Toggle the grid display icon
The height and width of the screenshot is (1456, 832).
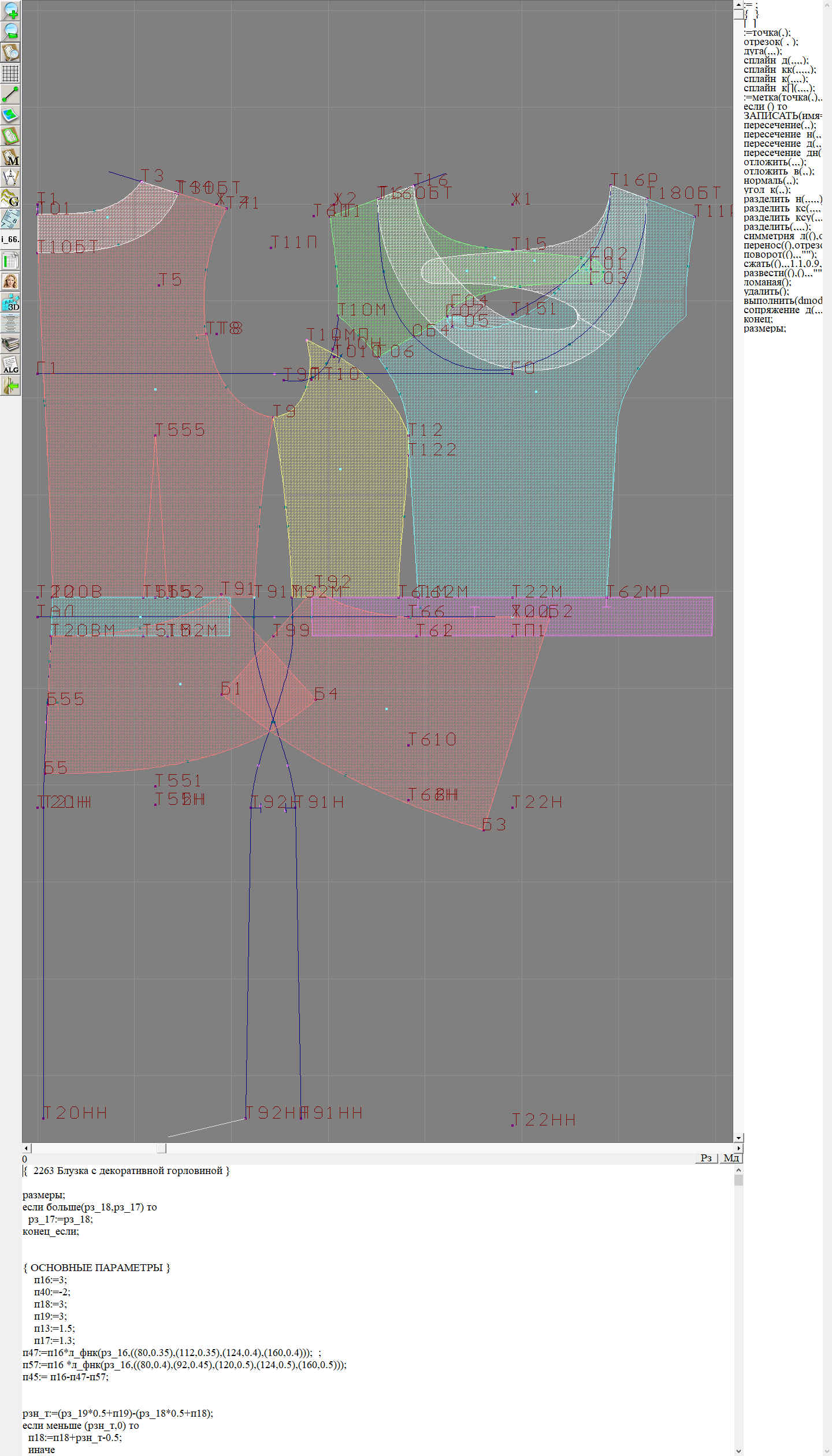point(10,73)
